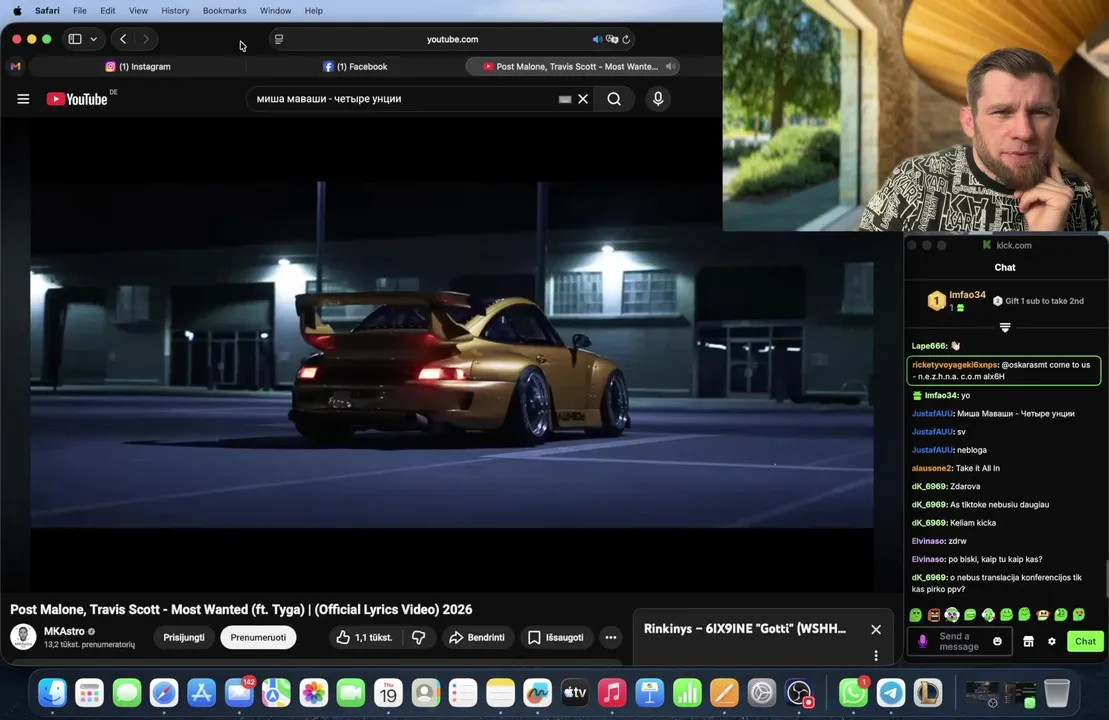Expand the Kick chat leaderboard chevron
The image size is (1109, 720).
[1005, 327]
